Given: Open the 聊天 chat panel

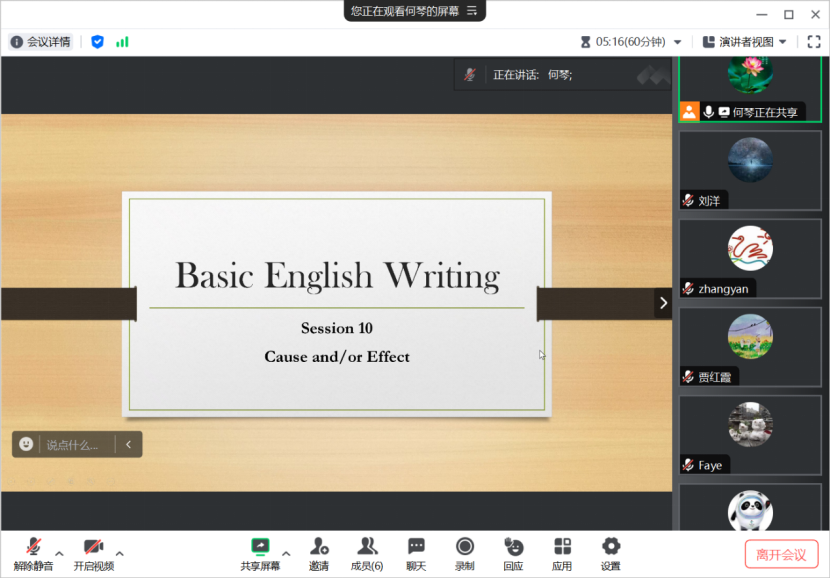Looking at the screenshot, I should (x=416, y=547).
